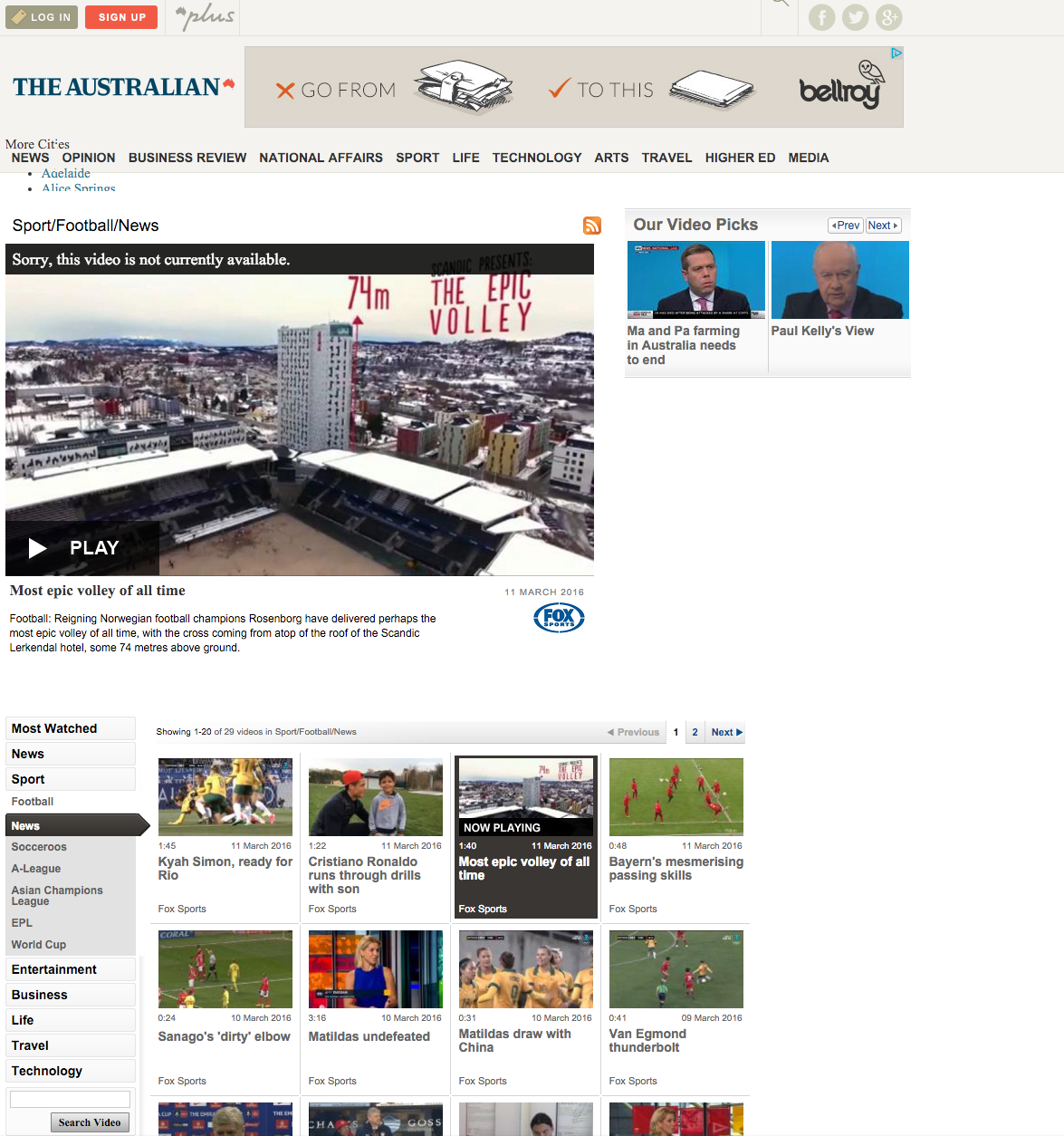This screenshot has width=1064, height=1136.
Task: Open the ARTS menu
Action: pos(611,158)
